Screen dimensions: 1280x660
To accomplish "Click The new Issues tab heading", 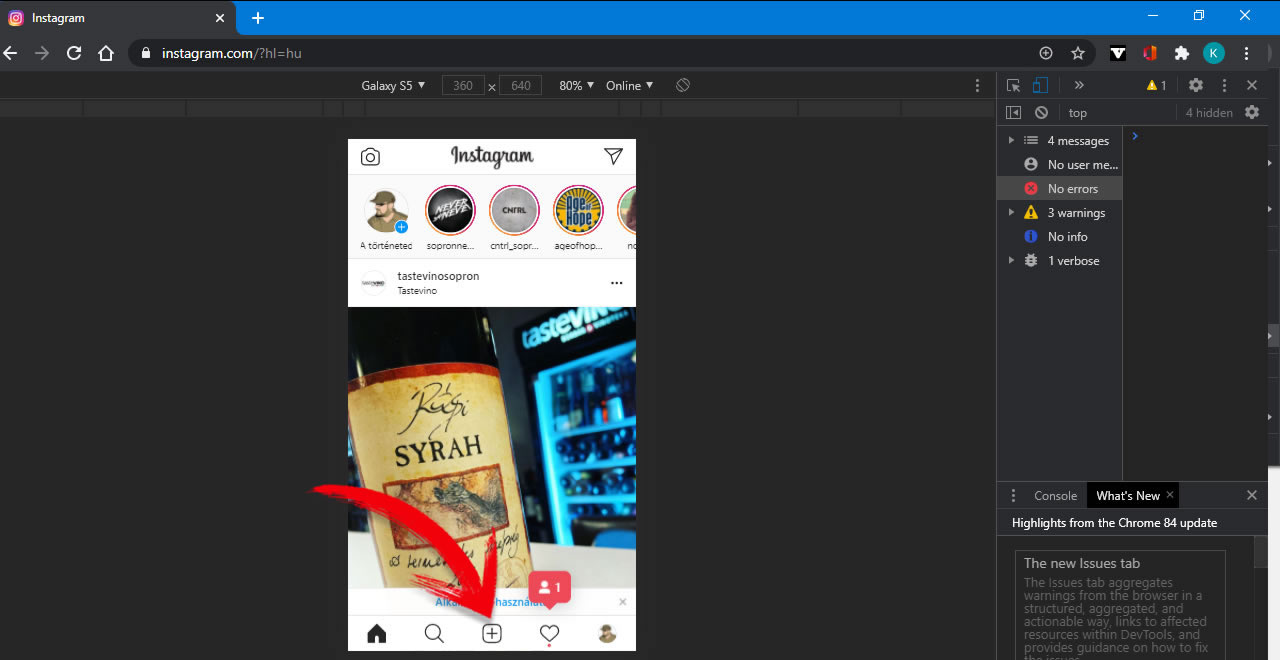I will click(x=1082, y=563).
